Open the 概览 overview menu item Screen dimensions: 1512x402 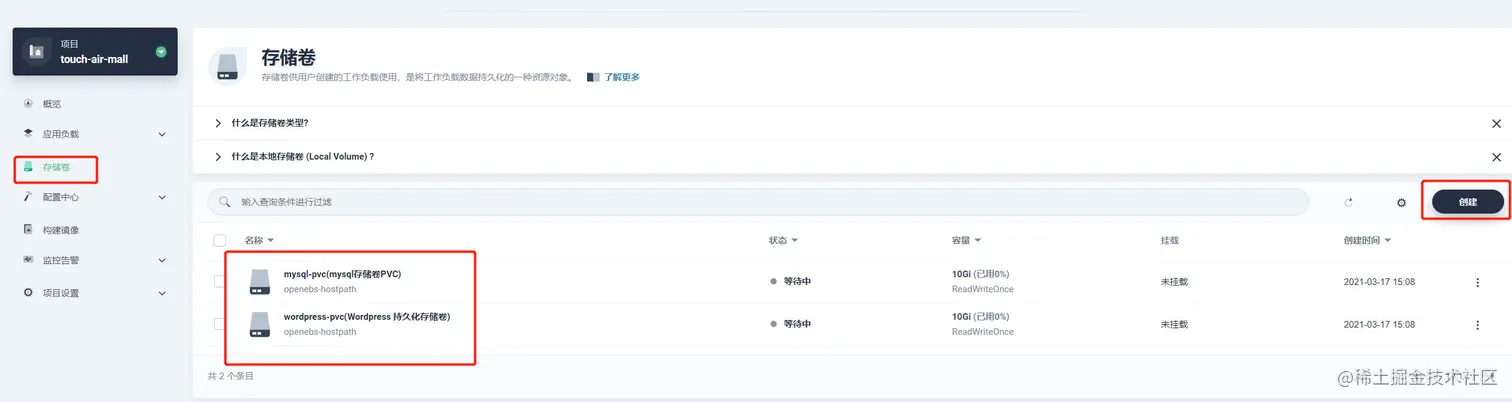[x=52, y=104]
